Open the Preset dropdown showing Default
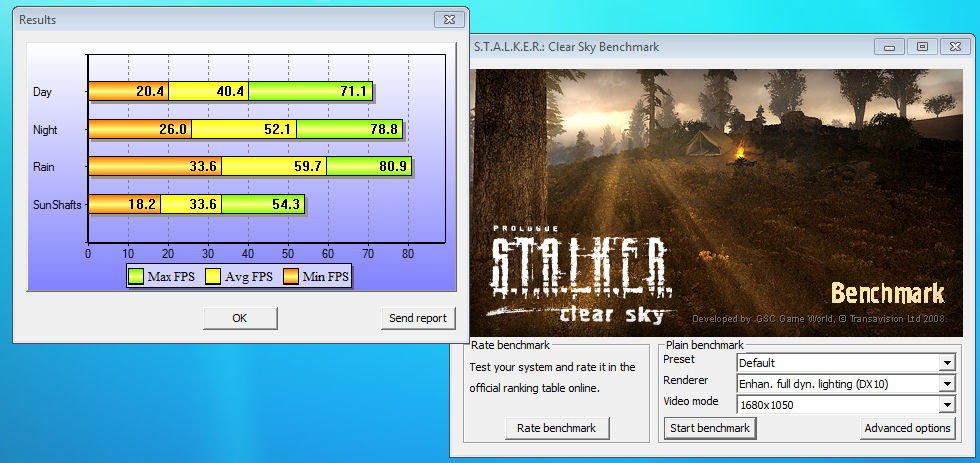 (x=846, y=362)
